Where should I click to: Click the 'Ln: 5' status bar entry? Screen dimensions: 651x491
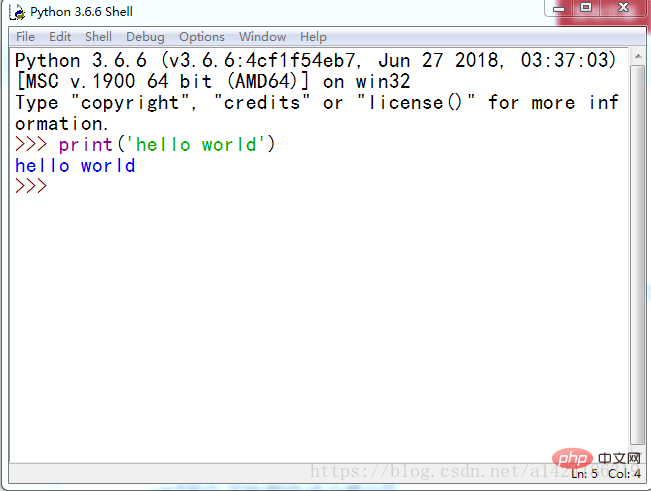(584, 474)
